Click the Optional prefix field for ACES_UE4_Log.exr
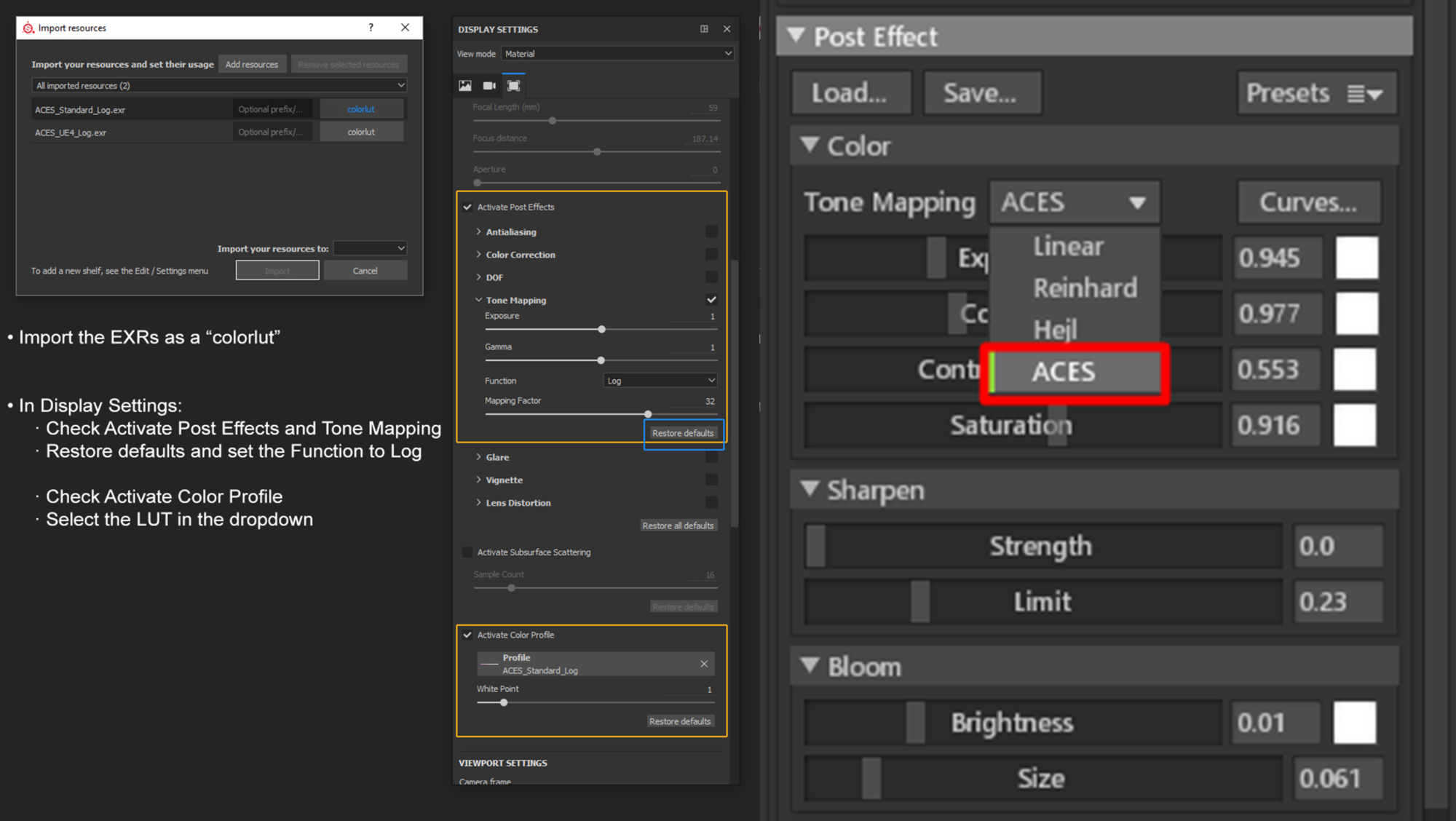Screen dimensions: 1456x821 point(272,132)
